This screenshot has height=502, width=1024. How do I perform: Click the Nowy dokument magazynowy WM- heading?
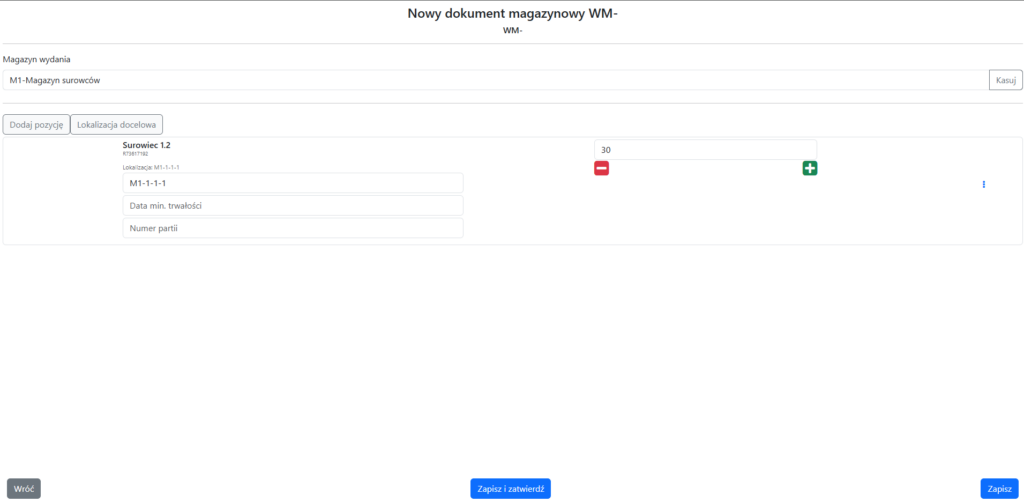[x=511, y=13]
